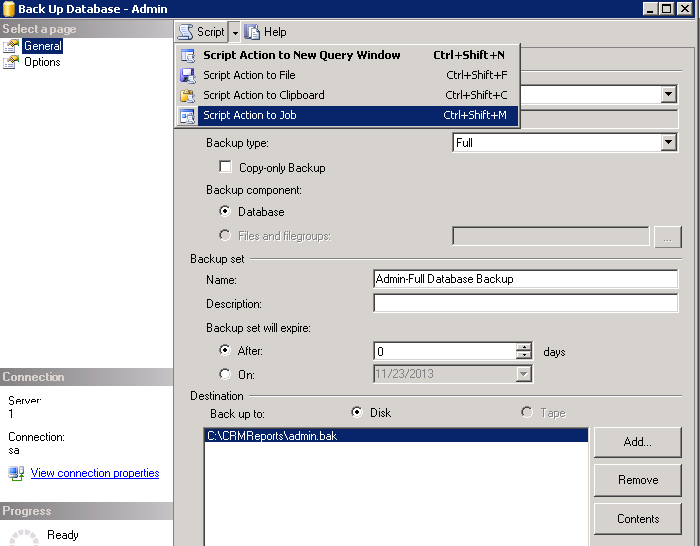Viewport: 700px width, 546px height.
Task: Select the Options page icon
Action: (x=11, y=62)
